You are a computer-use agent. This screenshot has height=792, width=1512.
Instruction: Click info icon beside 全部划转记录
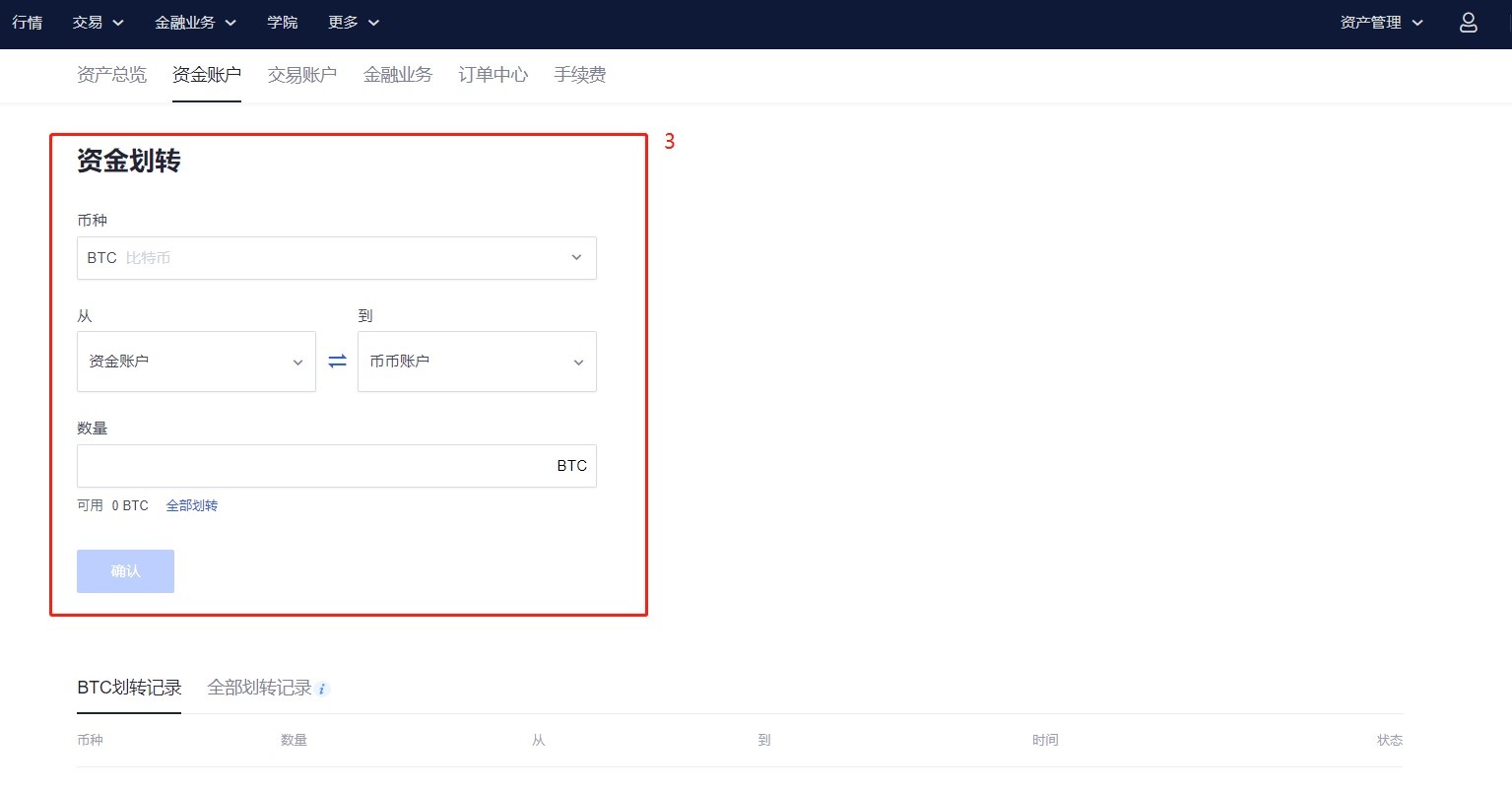(323, 689)
